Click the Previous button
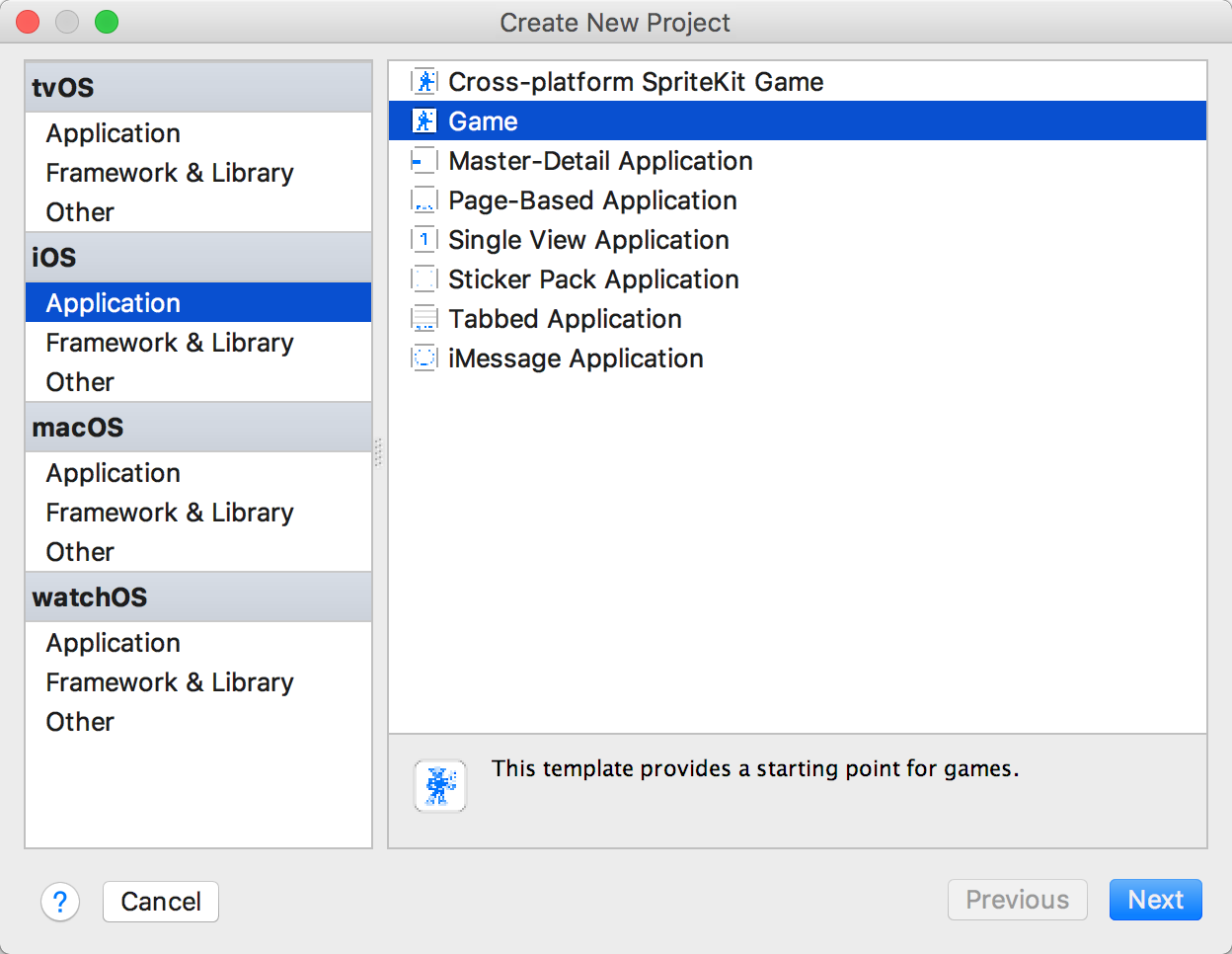 click(1018, 900)
